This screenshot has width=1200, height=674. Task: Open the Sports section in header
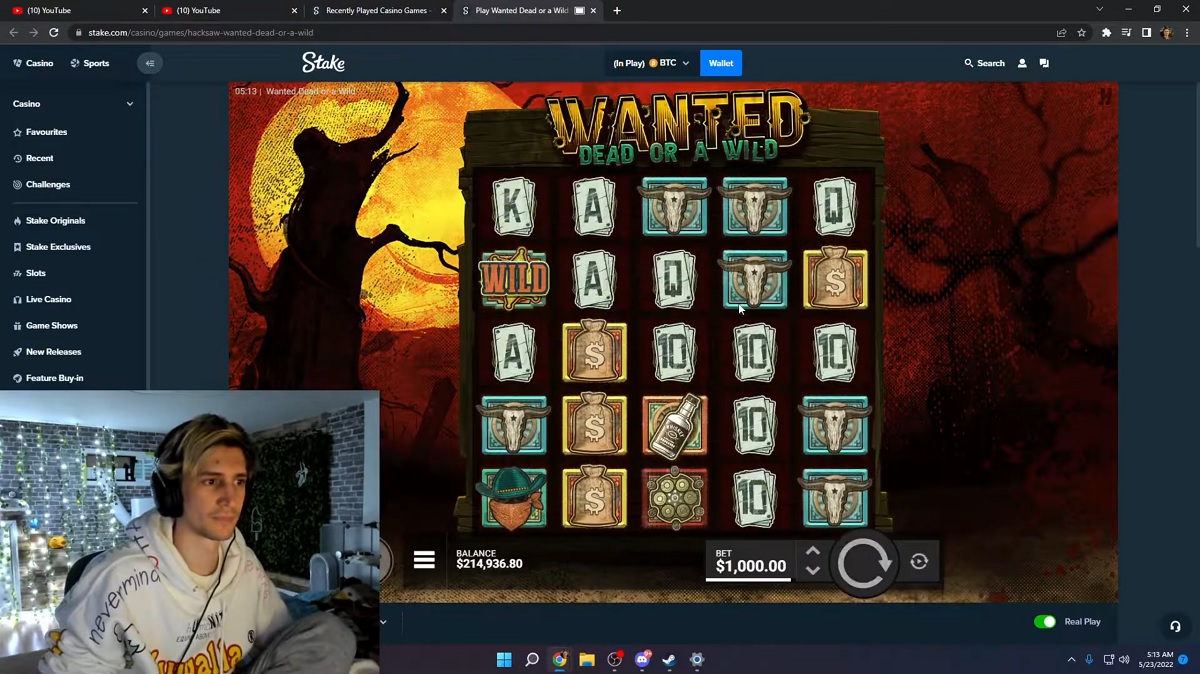pyautogui.click(x=90, y=63)
